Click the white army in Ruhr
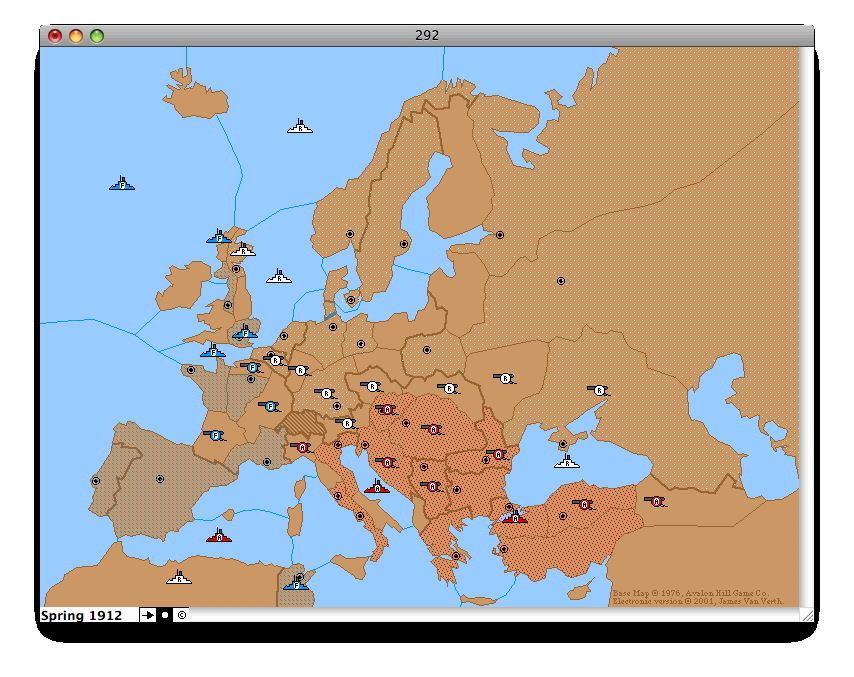Viewport: 854px width, 677px height. click(x=300, y=371)
